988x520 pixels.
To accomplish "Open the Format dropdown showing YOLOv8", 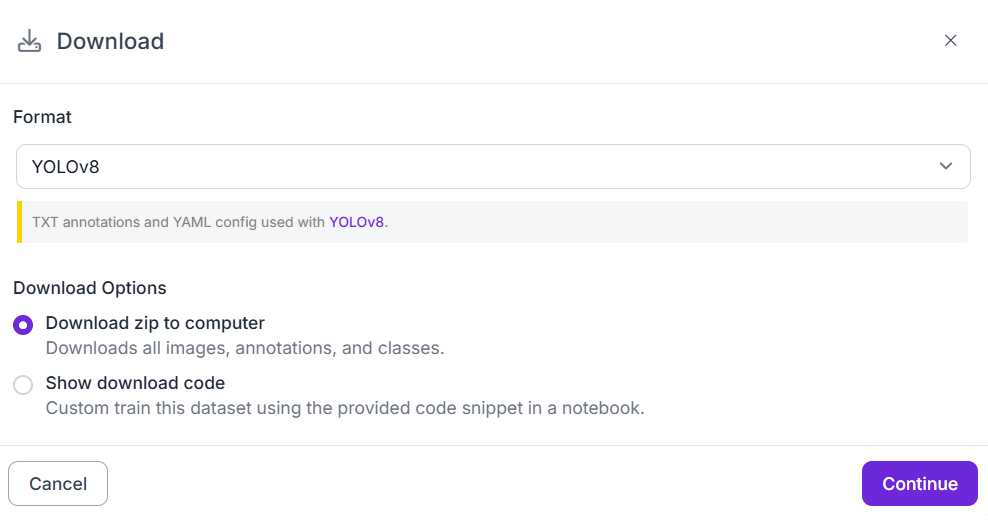I will (493, 166).
